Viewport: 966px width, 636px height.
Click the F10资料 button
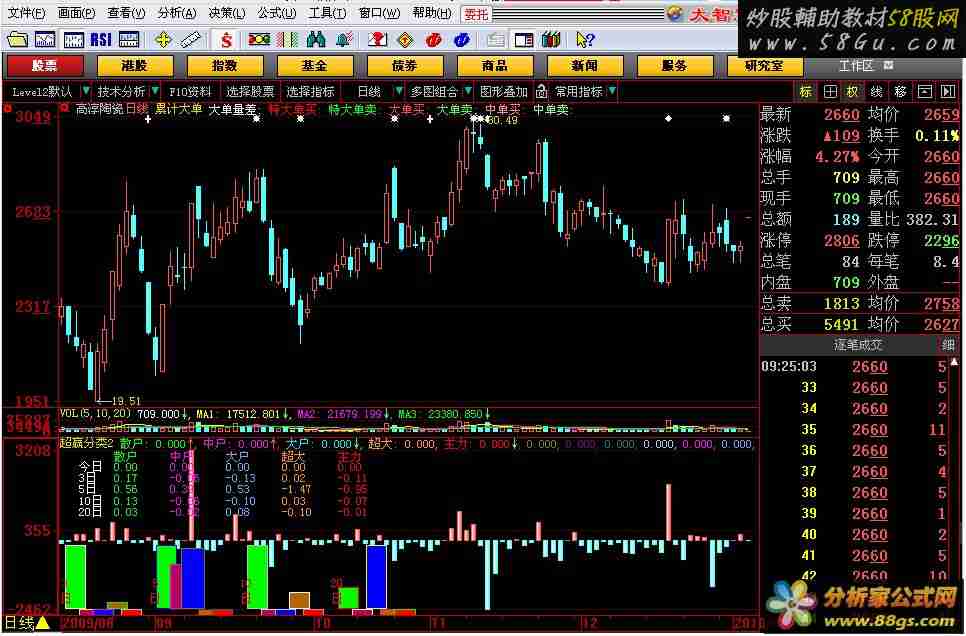[x=190, y=92]
